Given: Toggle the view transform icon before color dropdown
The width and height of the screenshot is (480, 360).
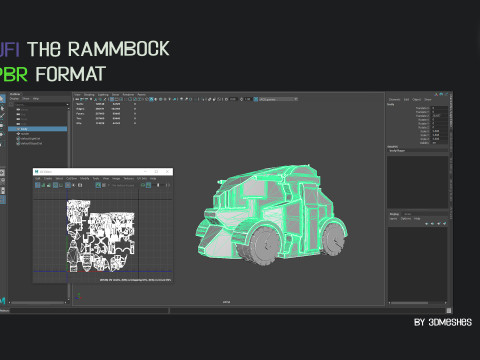Looking at the screenshot, I should (x=255, y=99).
